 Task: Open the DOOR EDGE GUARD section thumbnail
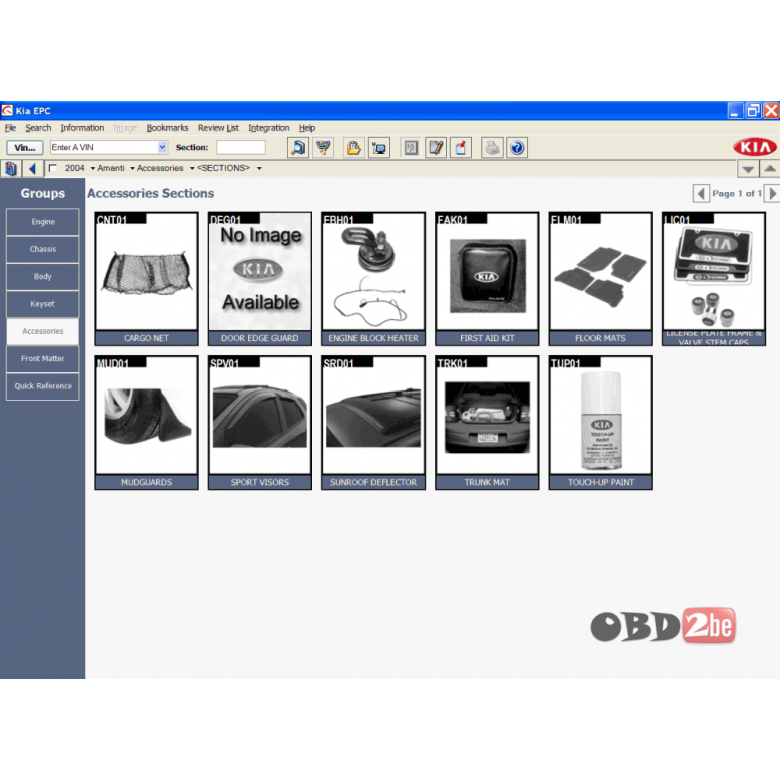coord(260,279)
